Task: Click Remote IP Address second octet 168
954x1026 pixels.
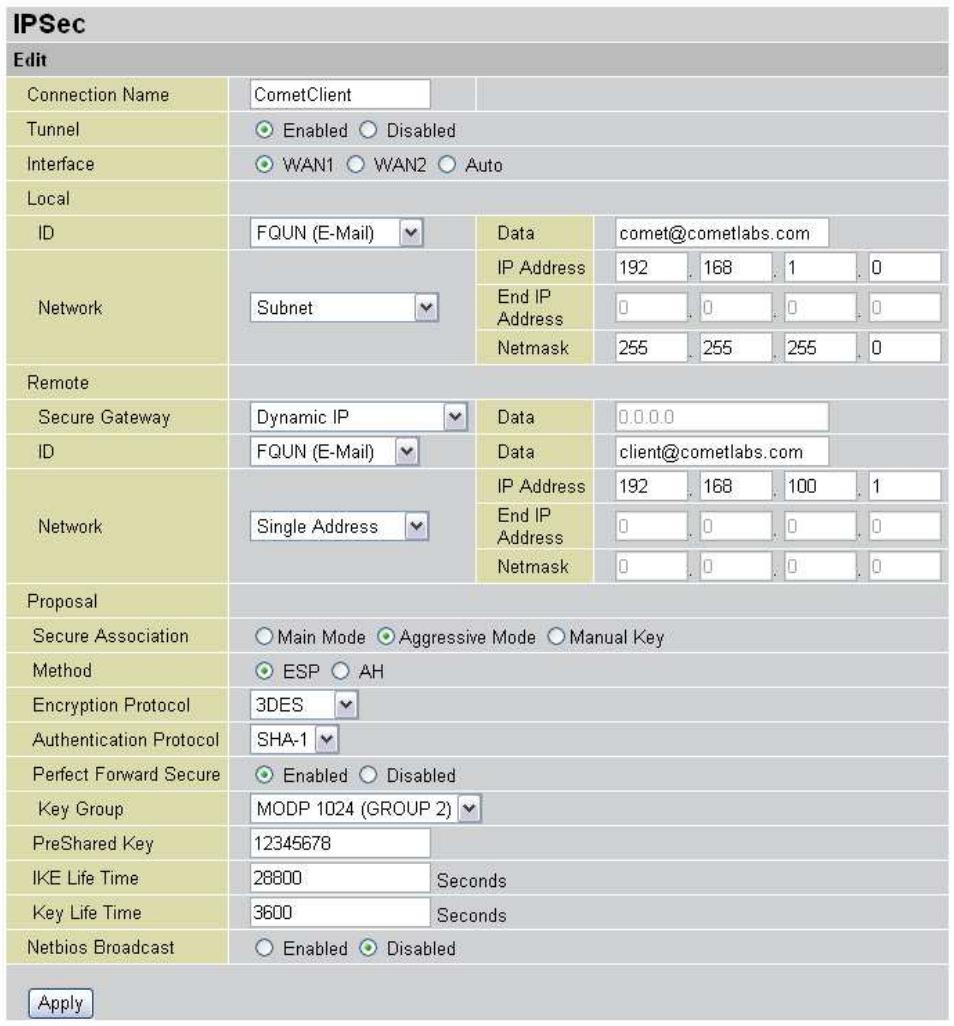Action: (735, 486)
